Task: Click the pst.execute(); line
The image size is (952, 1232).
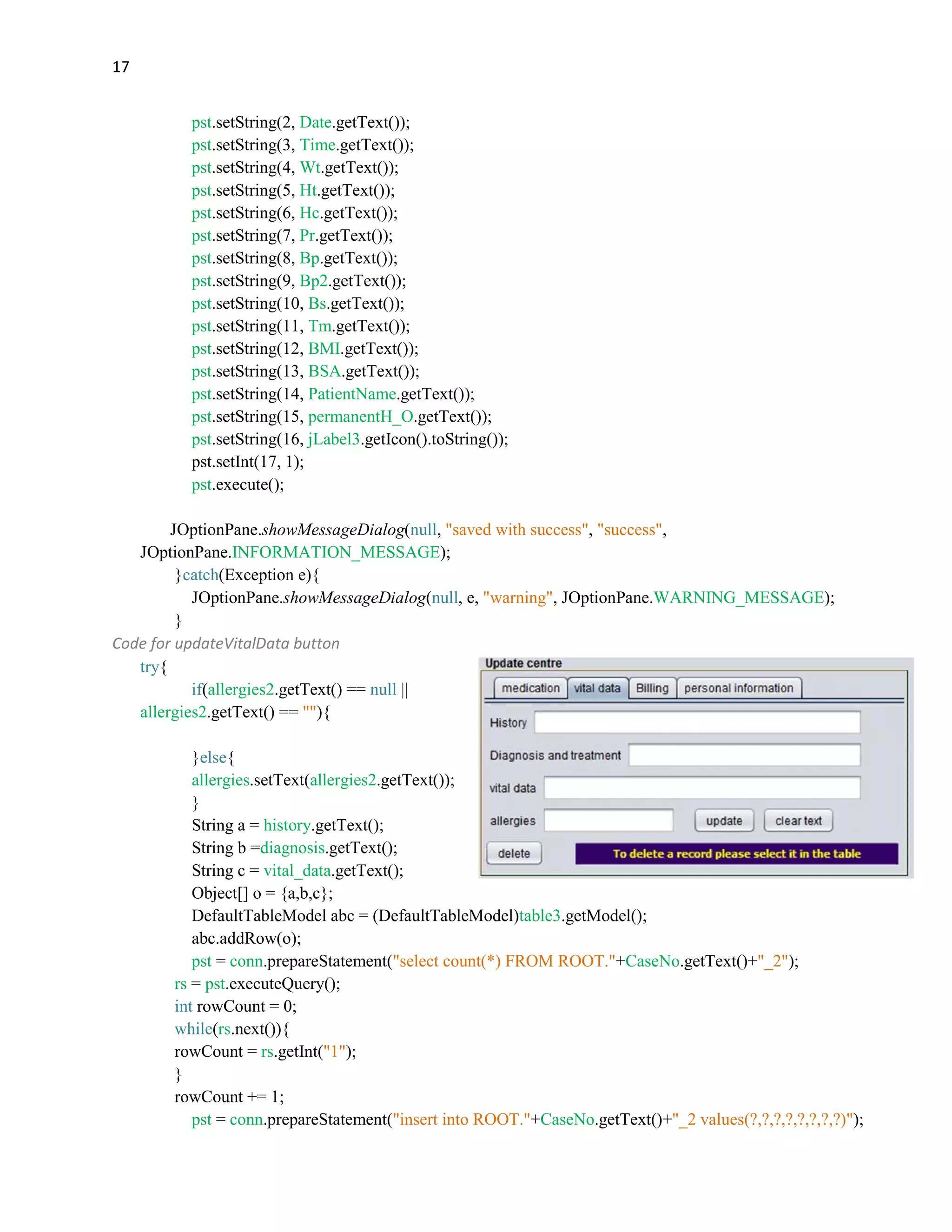Action: click(238, 484)
